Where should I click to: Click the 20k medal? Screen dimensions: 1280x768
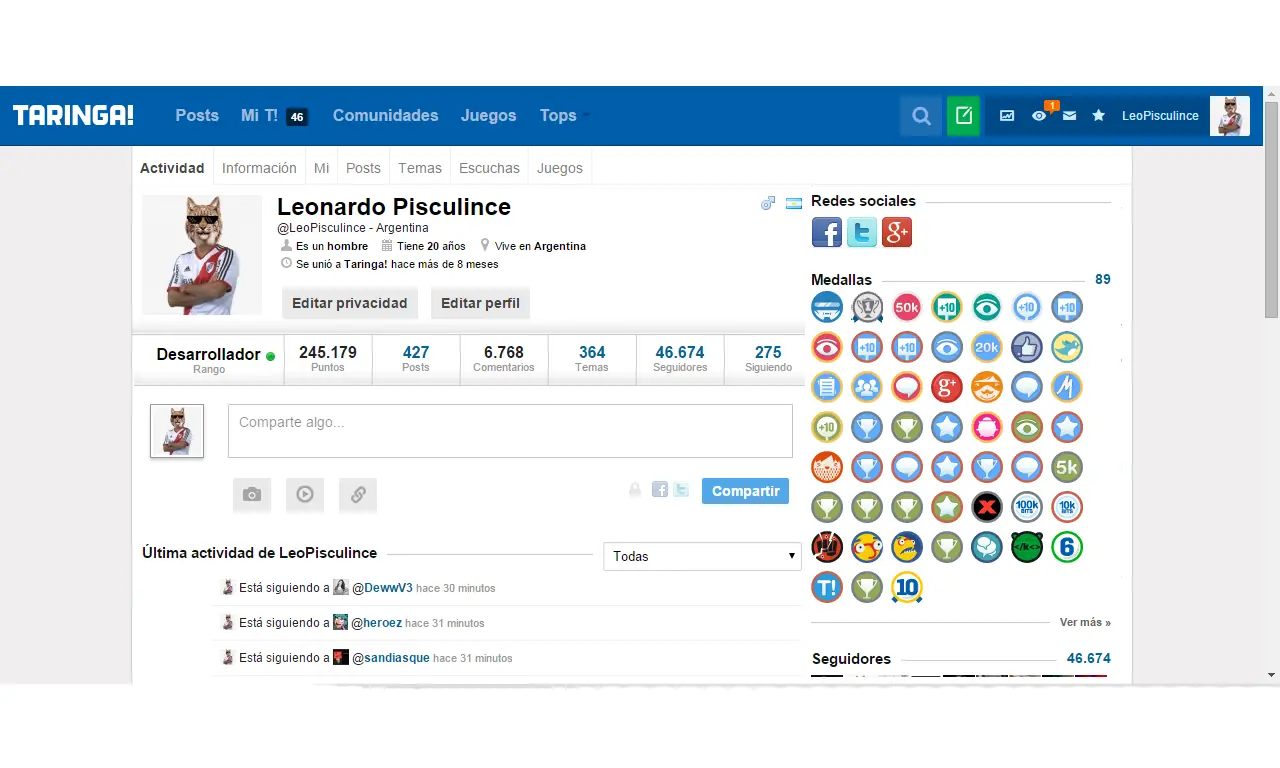point(987,347)
